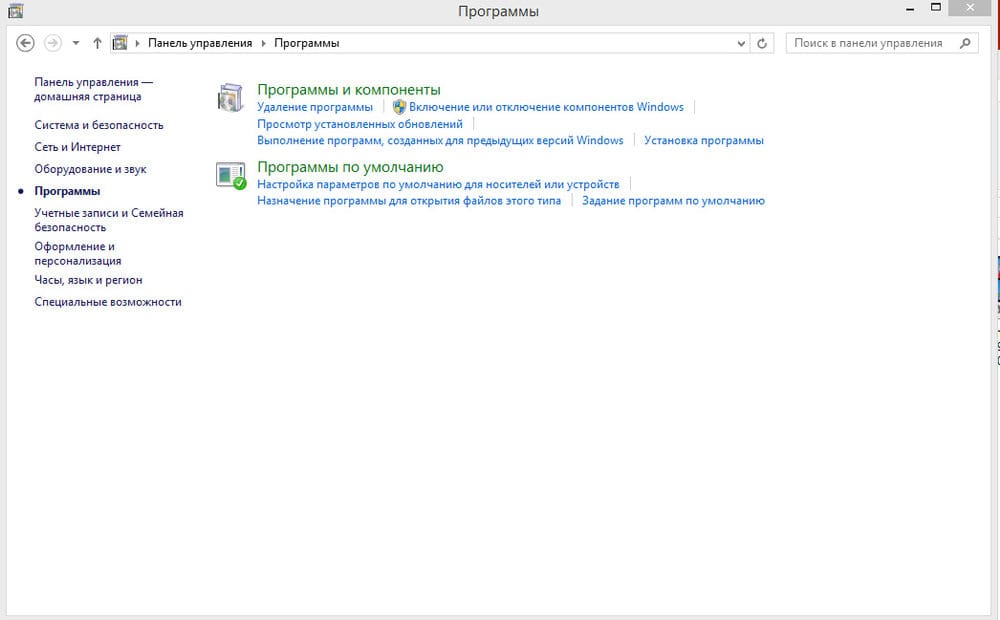Open Система и безопасность in sidebar

click(x=98, y=125)
